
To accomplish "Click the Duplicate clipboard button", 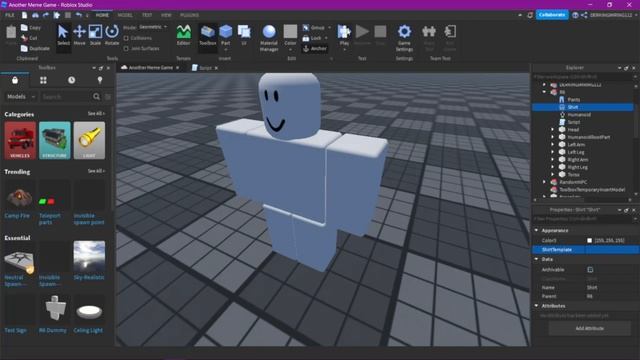I will 36,48.
